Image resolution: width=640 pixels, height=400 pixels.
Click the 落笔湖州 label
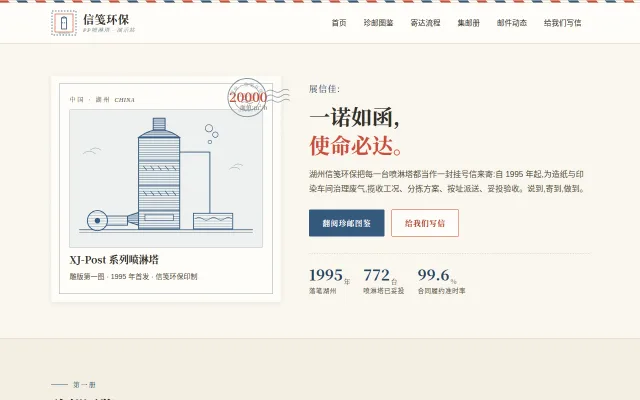coord(322,291)
